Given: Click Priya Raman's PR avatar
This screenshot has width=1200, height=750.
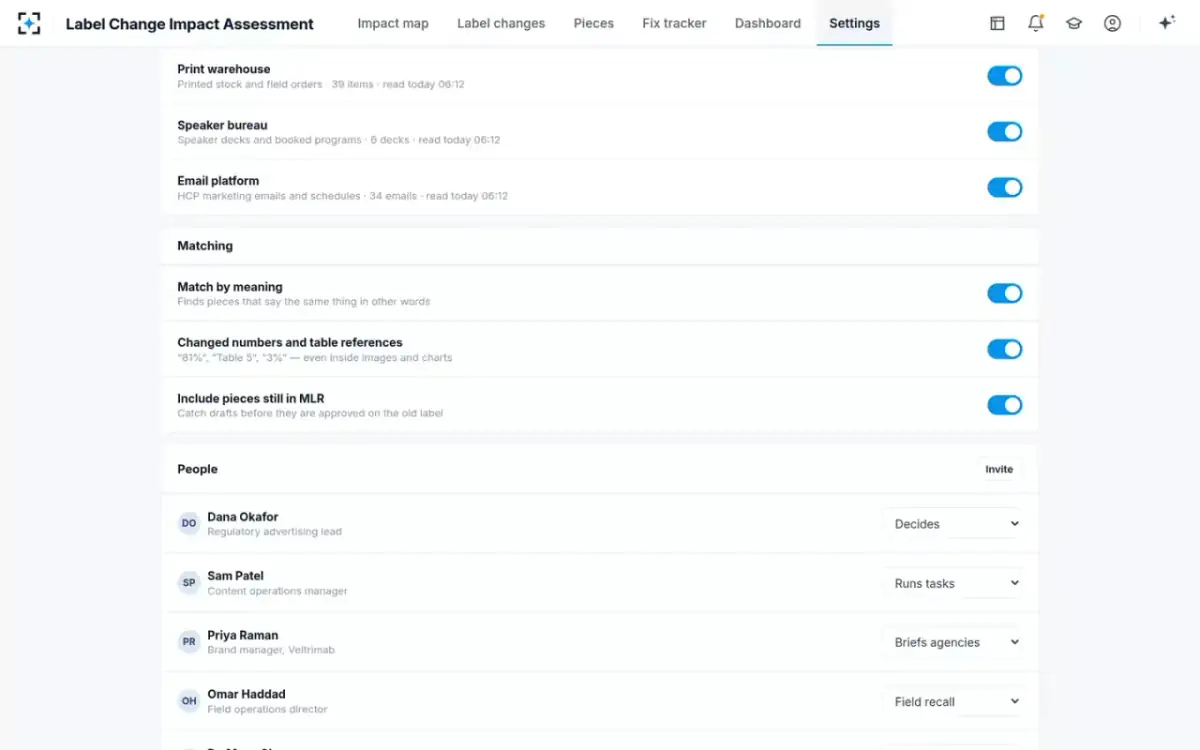Looking at the screenshot, I should coord(189,642).
